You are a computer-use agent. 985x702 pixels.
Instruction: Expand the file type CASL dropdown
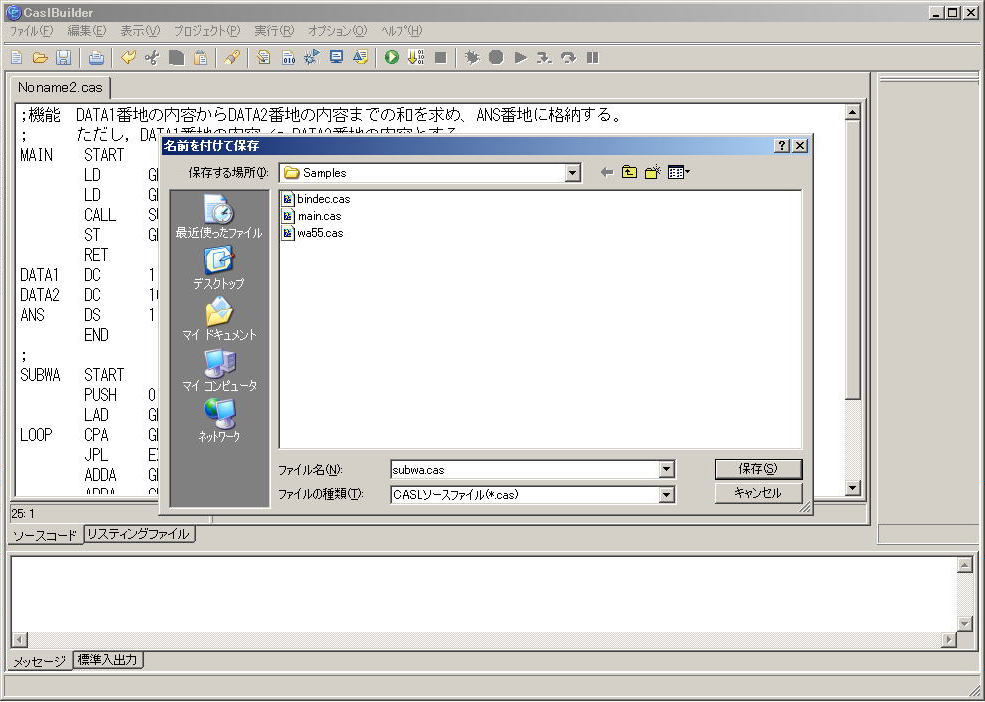pos(666,495)
